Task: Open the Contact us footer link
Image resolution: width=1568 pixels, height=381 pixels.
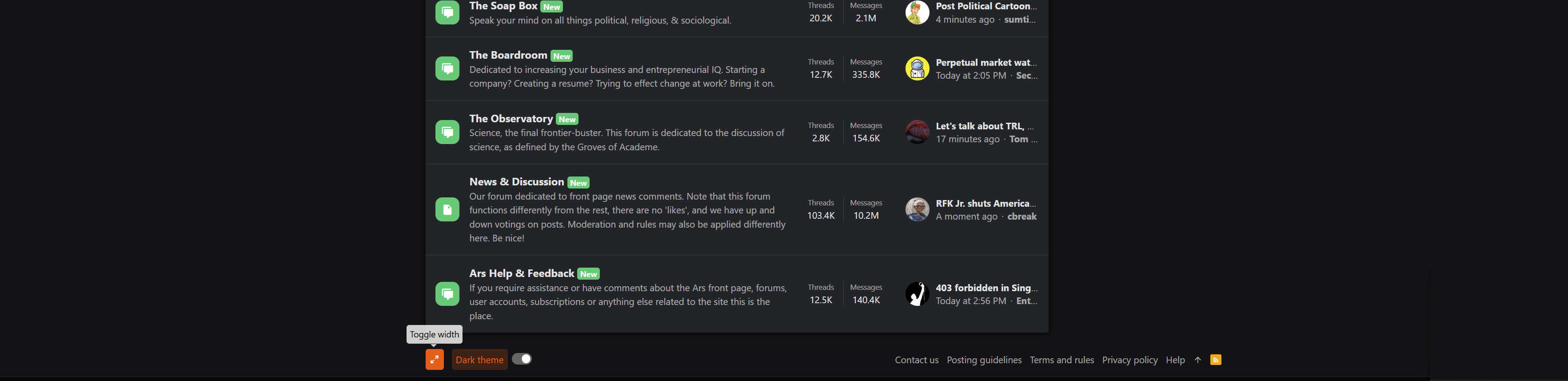Action: [916, 360]
